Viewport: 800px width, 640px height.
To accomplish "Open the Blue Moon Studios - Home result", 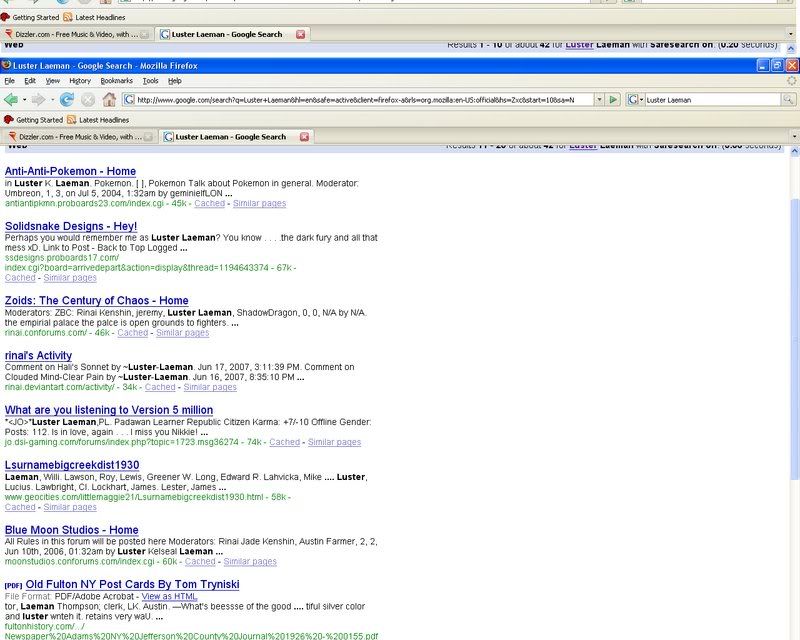I will pyautogui.click(x=71, y=530).
